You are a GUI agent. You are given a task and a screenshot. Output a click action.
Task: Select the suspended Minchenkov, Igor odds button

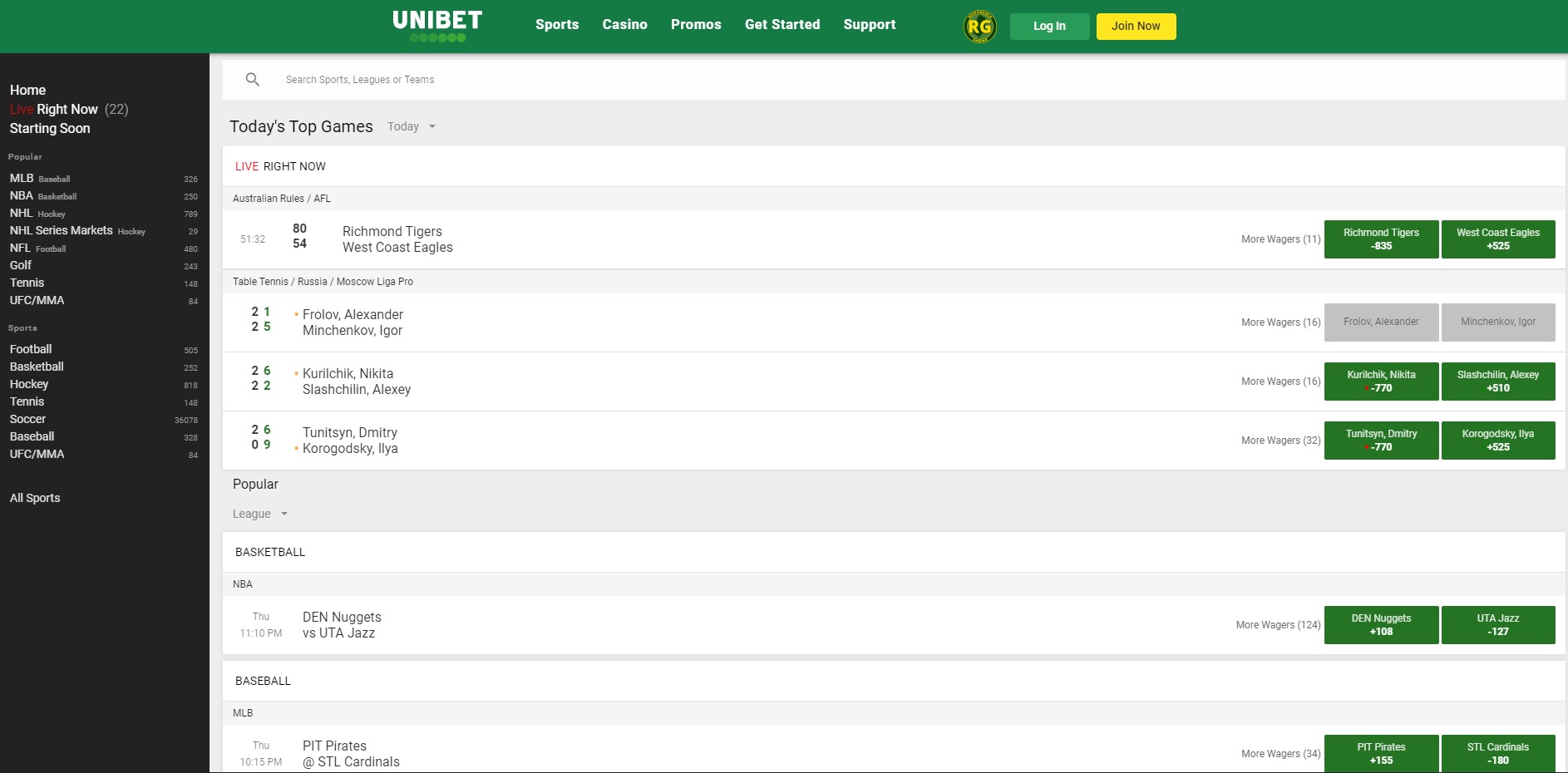(1498, 322)
